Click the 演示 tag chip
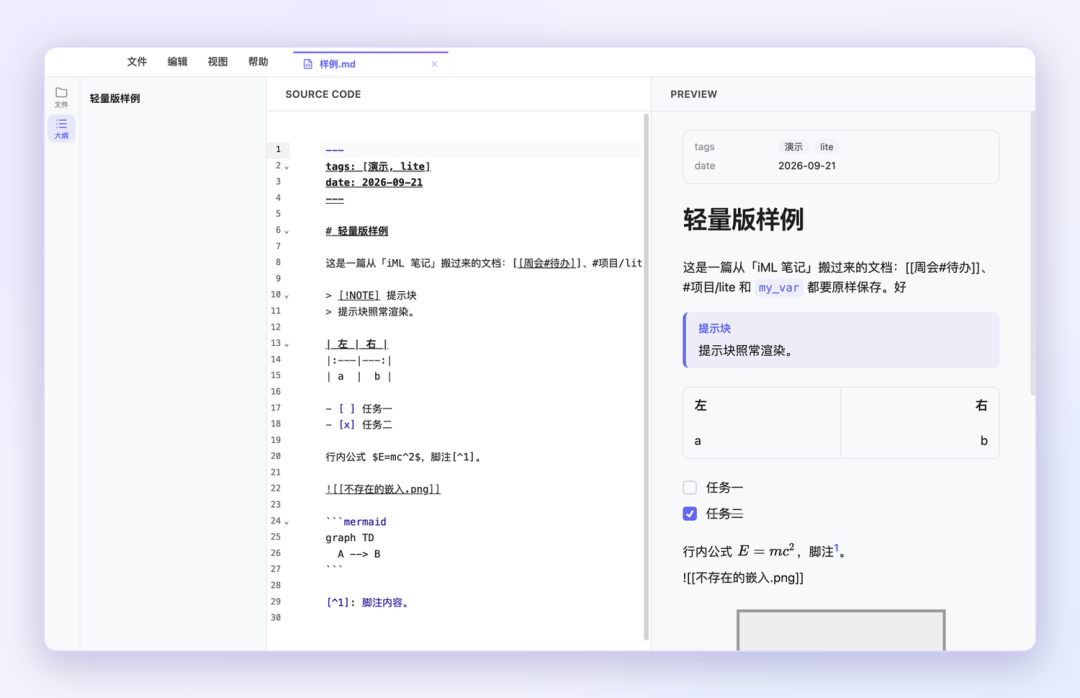The height and width of the screenshot is (698, 1080). tap(793, 147)
